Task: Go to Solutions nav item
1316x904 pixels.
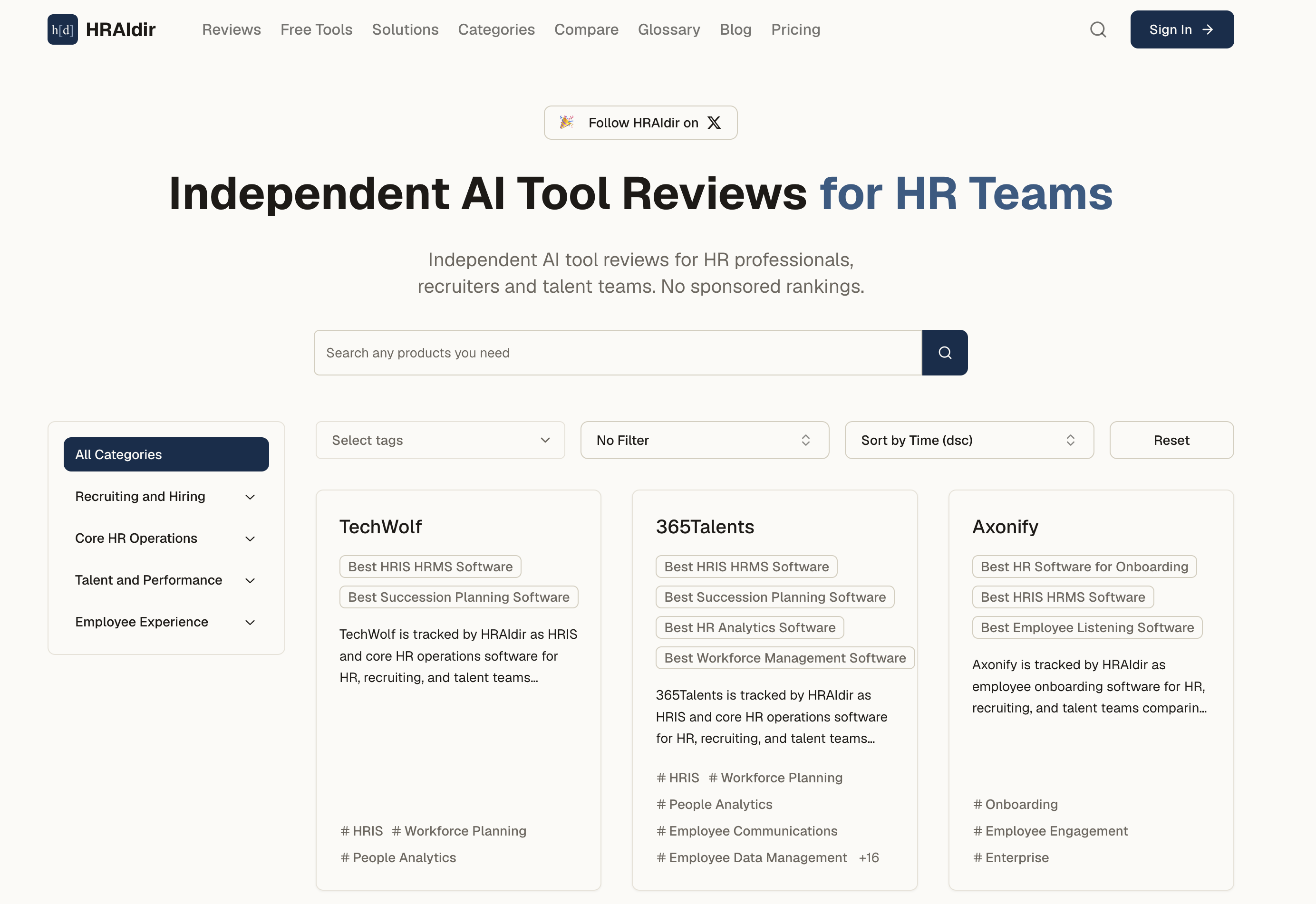Action: 405,29
